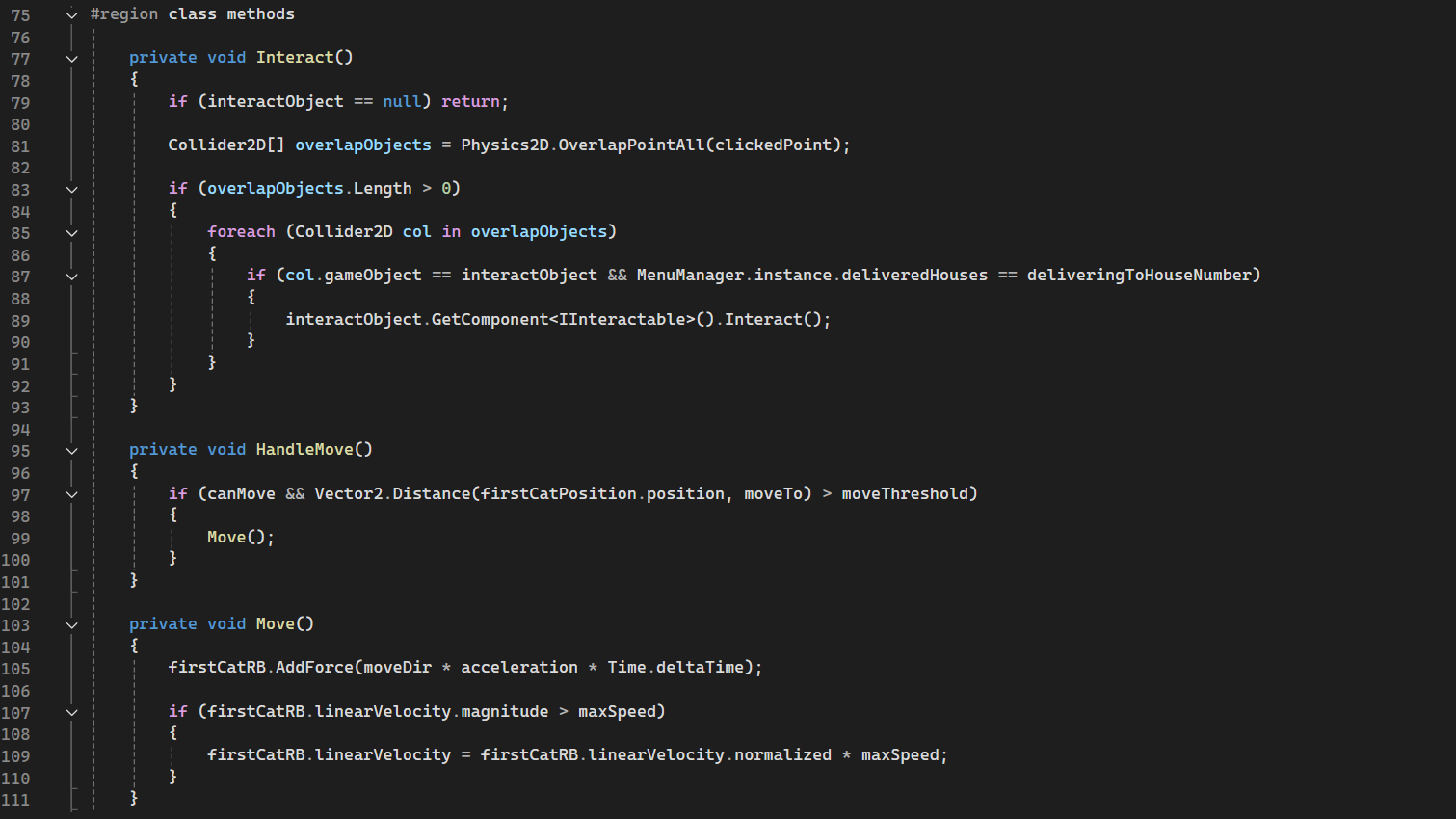This screenshot has width=1456, height=819.
Task: Click line number 81 in gutter
Action: (x=20, y=146)
